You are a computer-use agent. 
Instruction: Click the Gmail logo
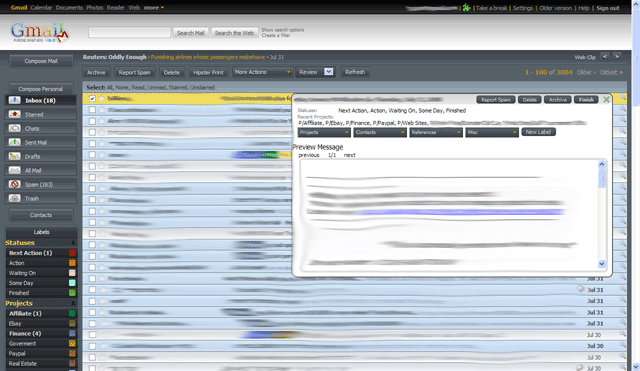click(39, 32)
